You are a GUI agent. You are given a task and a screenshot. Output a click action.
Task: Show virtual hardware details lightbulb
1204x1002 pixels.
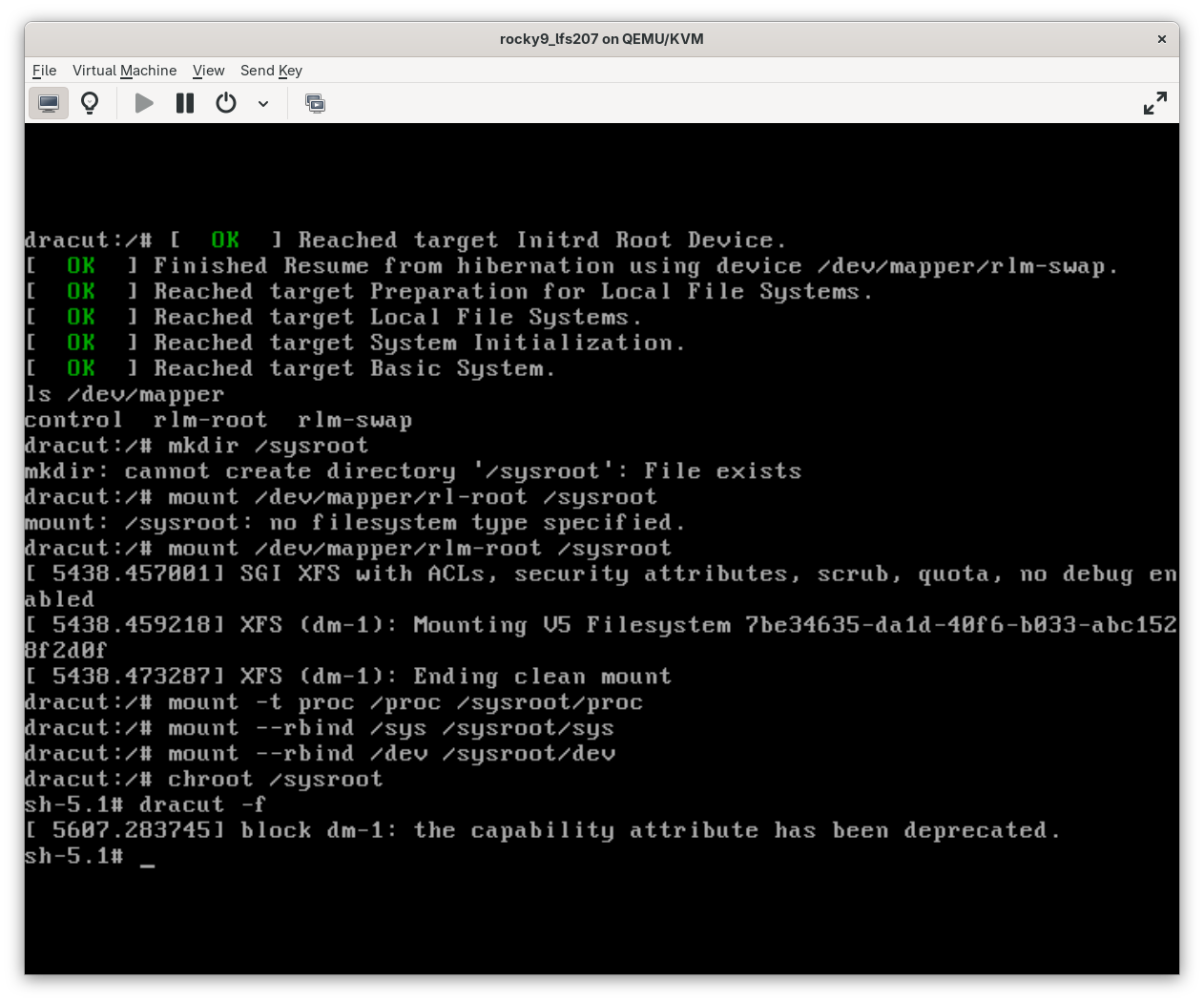90,103
